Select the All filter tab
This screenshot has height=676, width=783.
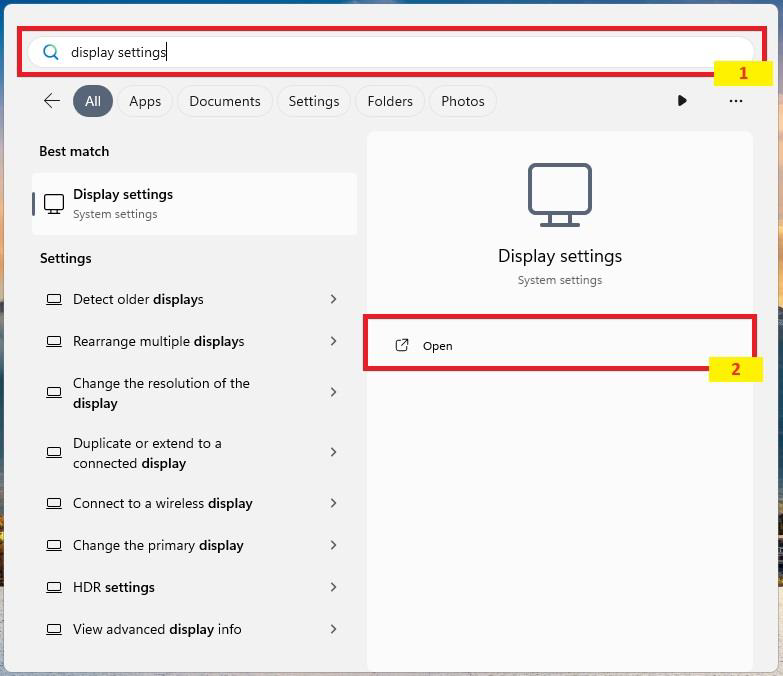point(93,101)
